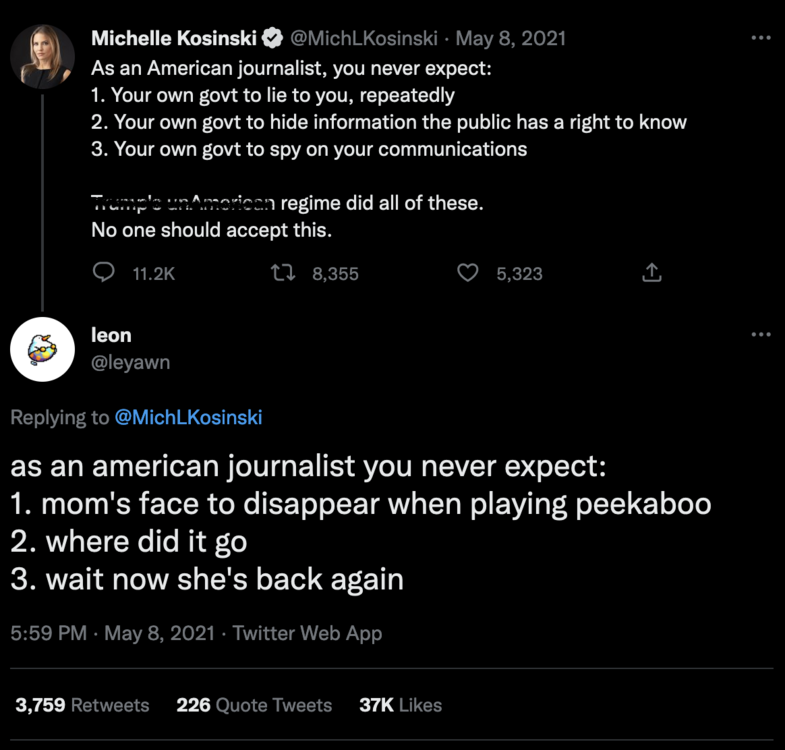Click the @MichLKosinski handle in tweet header
The image size is (785, 750).
pyautogui.click(x=366, y=39)
